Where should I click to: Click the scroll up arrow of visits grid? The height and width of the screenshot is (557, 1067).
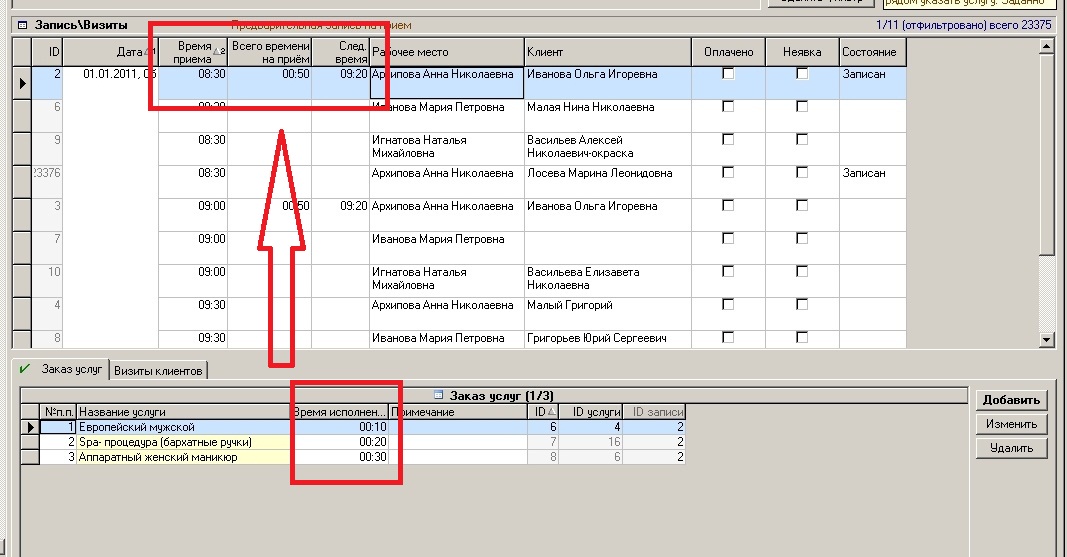(1047, 46)
